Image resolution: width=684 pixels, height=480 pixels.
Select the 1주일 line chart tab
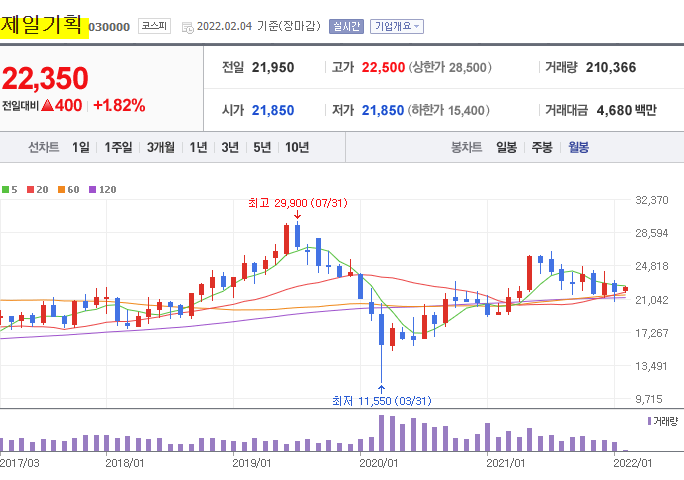[118, 147]
